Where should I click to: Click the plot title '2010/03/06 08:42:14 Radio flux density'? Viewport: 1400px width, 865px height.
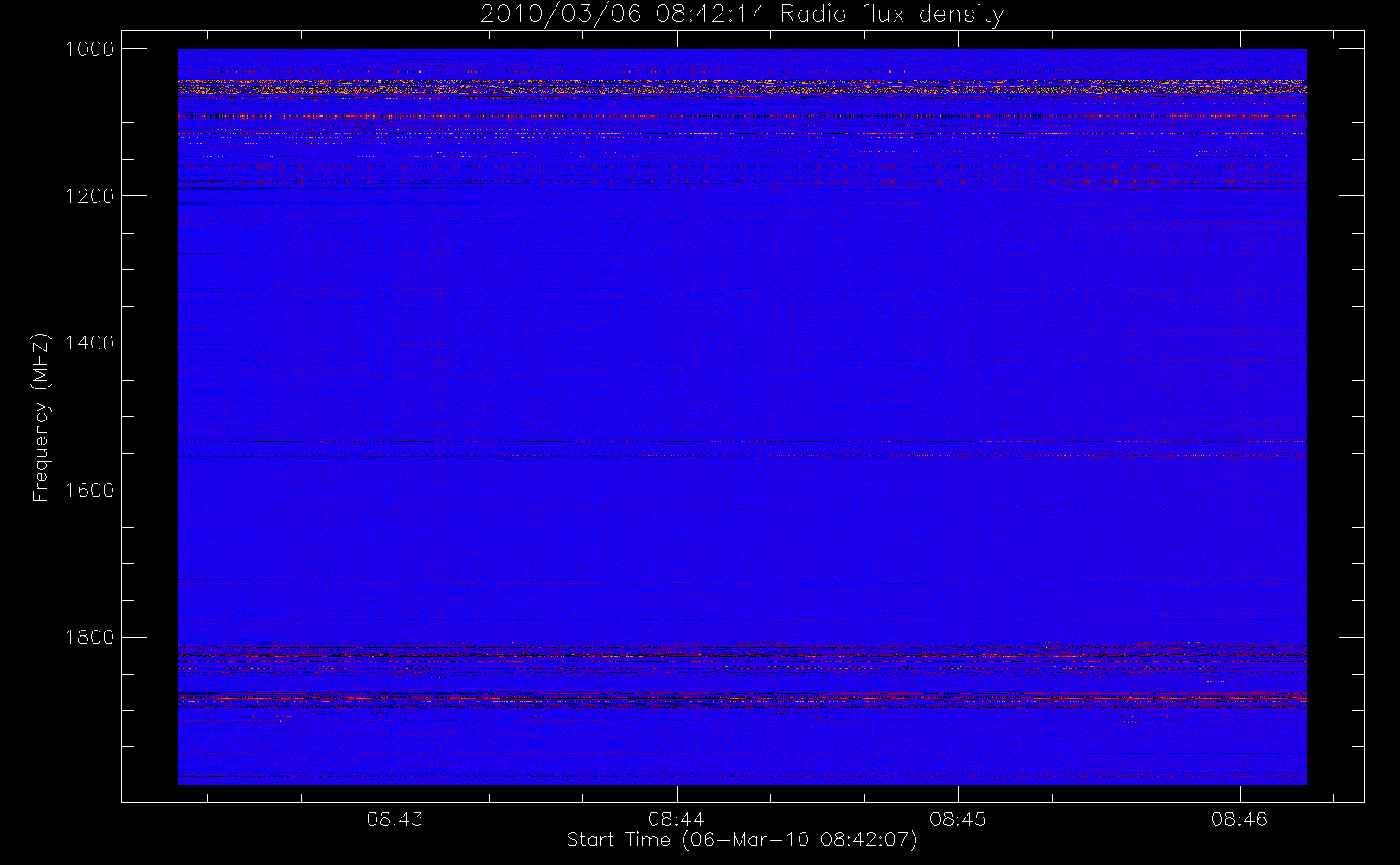tap(742, 15)
